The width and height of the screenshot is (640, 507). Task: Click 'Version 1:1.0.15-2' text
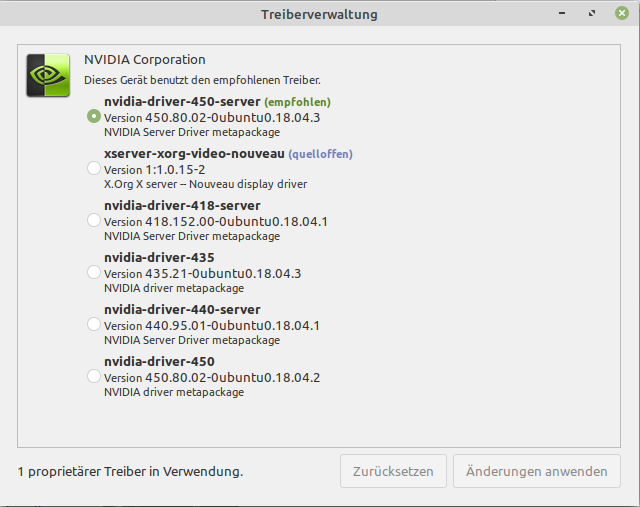pyautogui.click(x=154, y=170)
